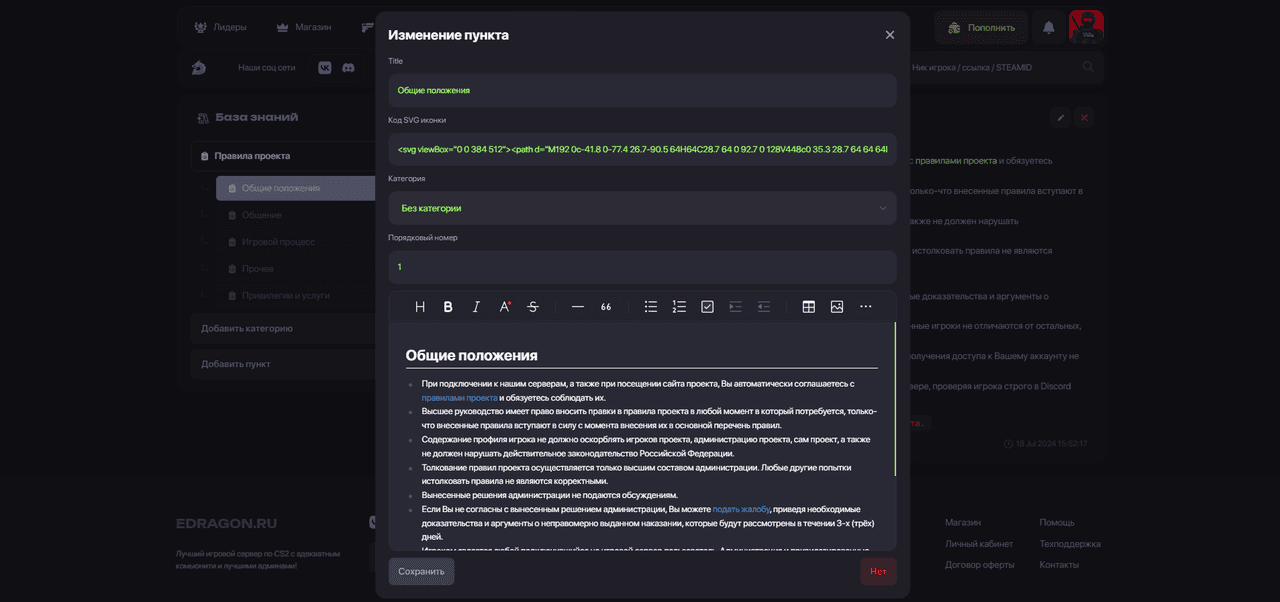Screen dimensions: 1280x602
Task: Click the Title input field
Action: click(x=642, y=90)
